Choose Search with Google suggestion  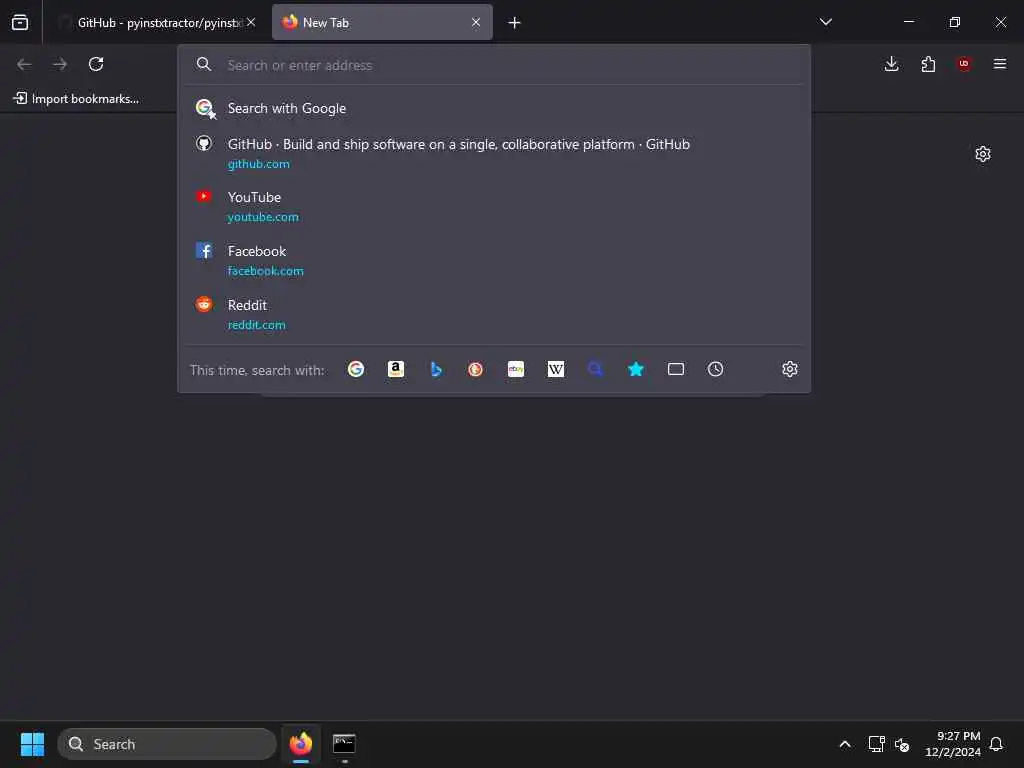tap(494, 108)
